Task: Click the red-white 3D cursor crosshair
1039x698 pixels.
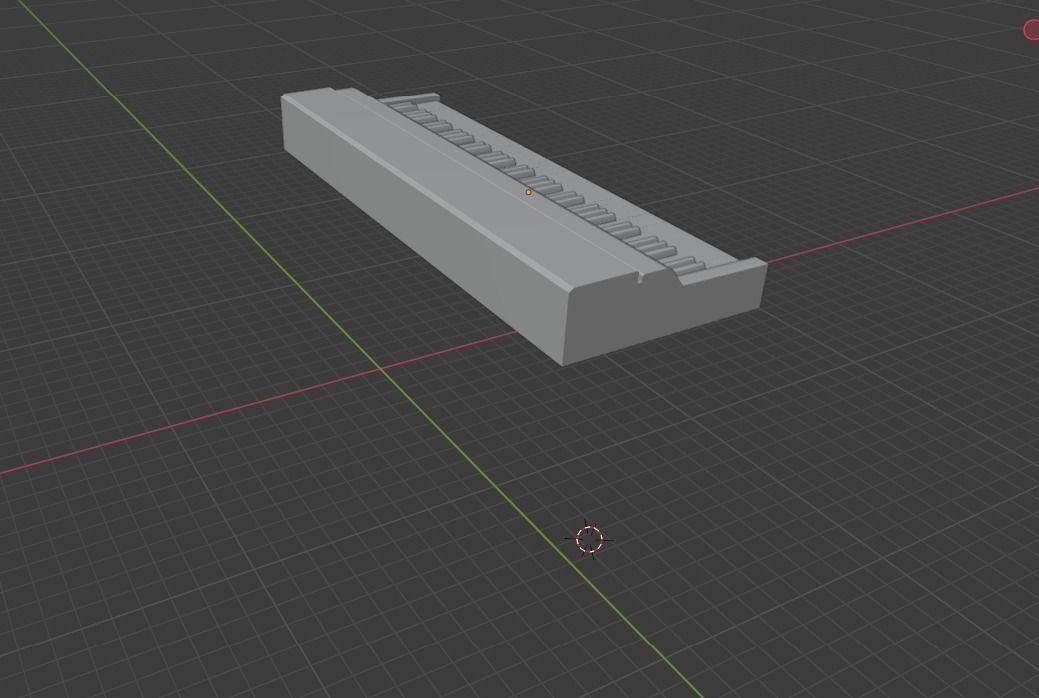Action: tap(589, 539)
